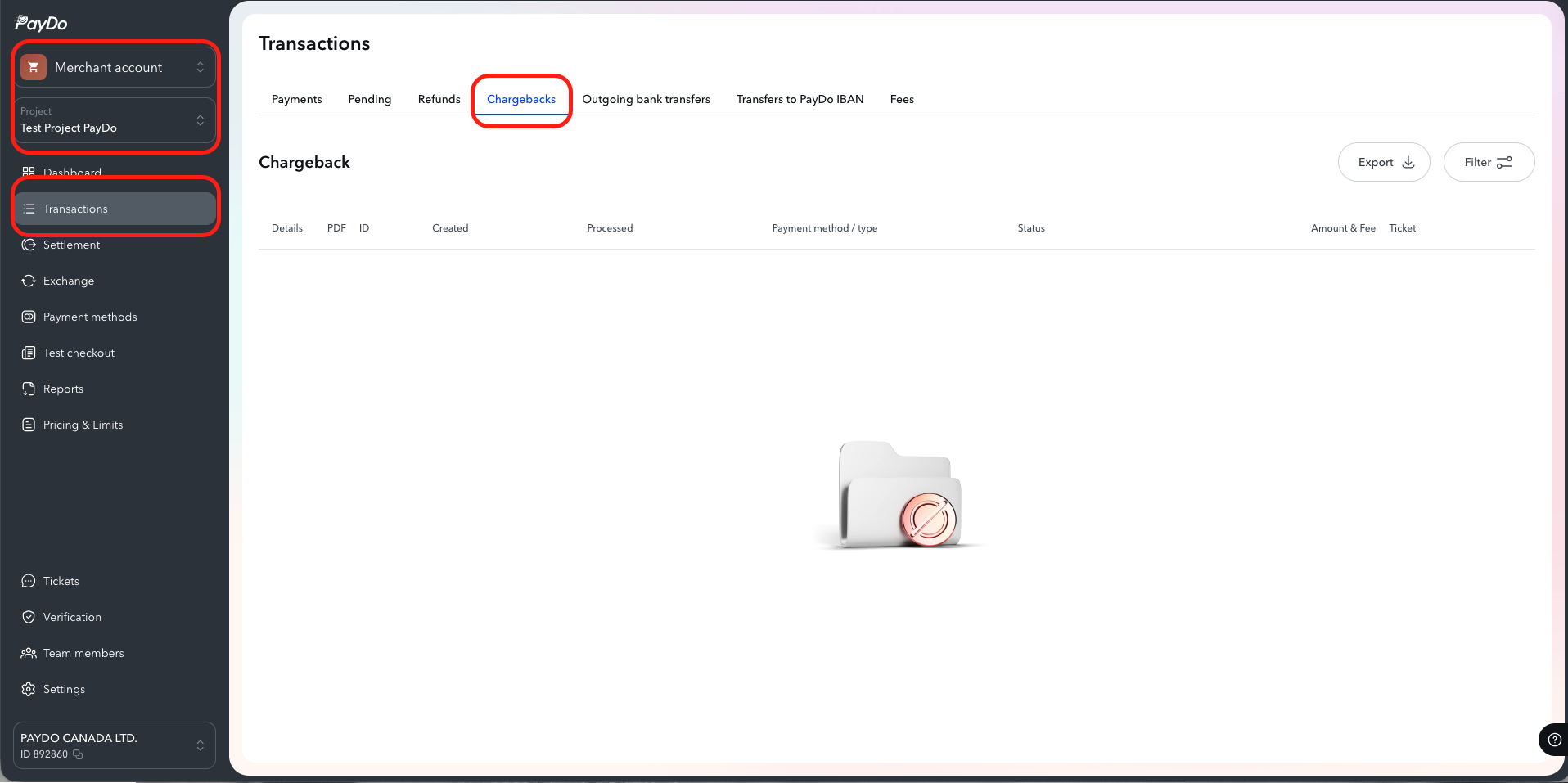Open the Reports section
This screenshot has height=783, width=1568.
pos(63,389)
